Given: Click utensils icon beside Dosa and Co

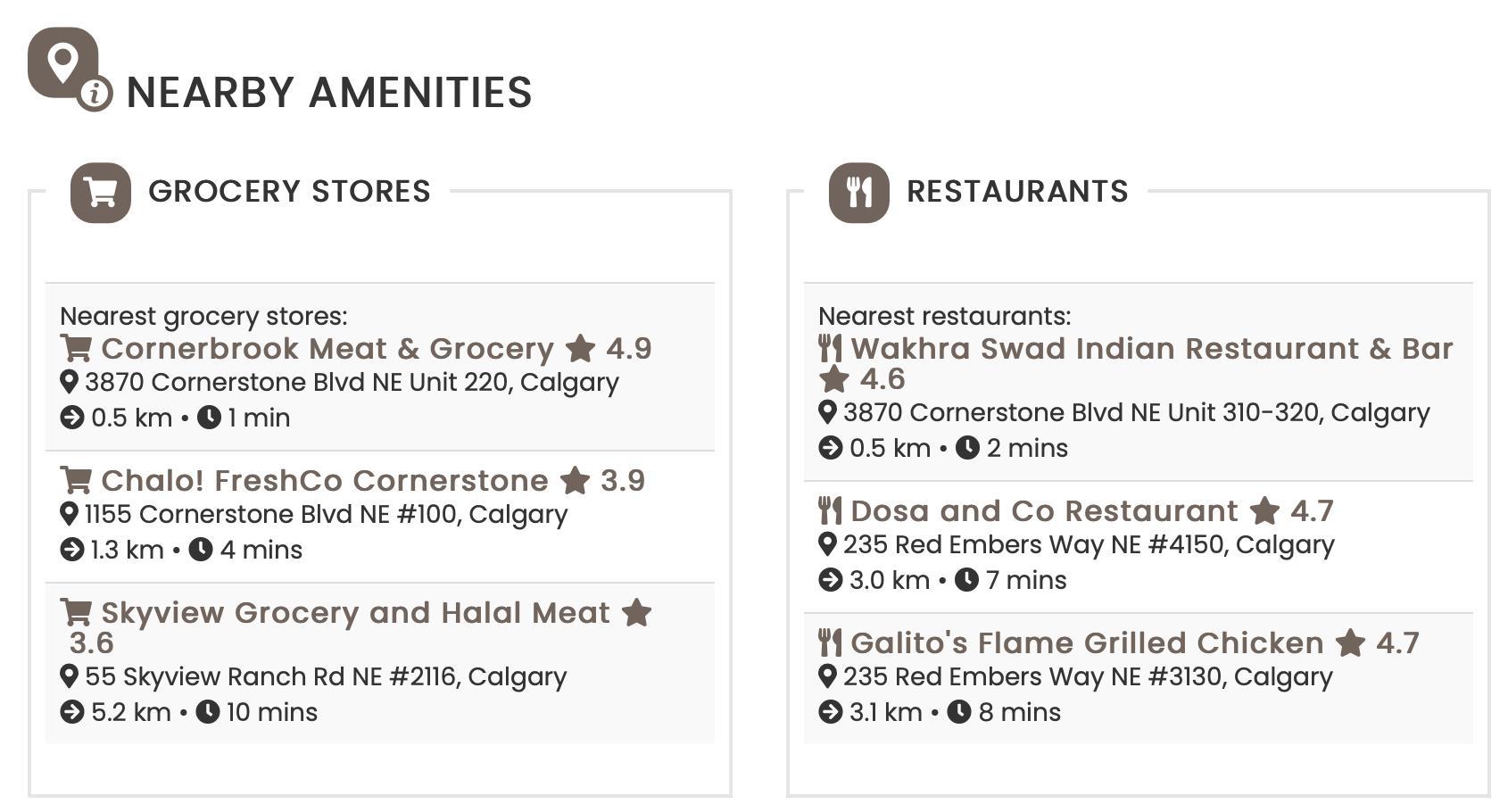Looking at the screenshot, I should point(830,511).
